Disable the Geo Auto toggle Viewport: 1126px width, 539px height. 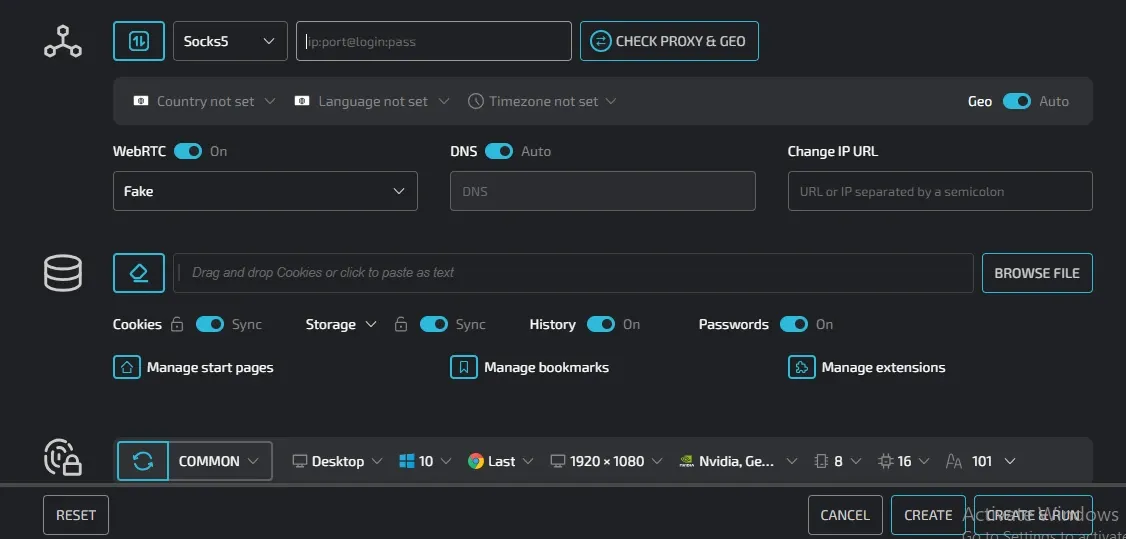[x=1016, y=101]
